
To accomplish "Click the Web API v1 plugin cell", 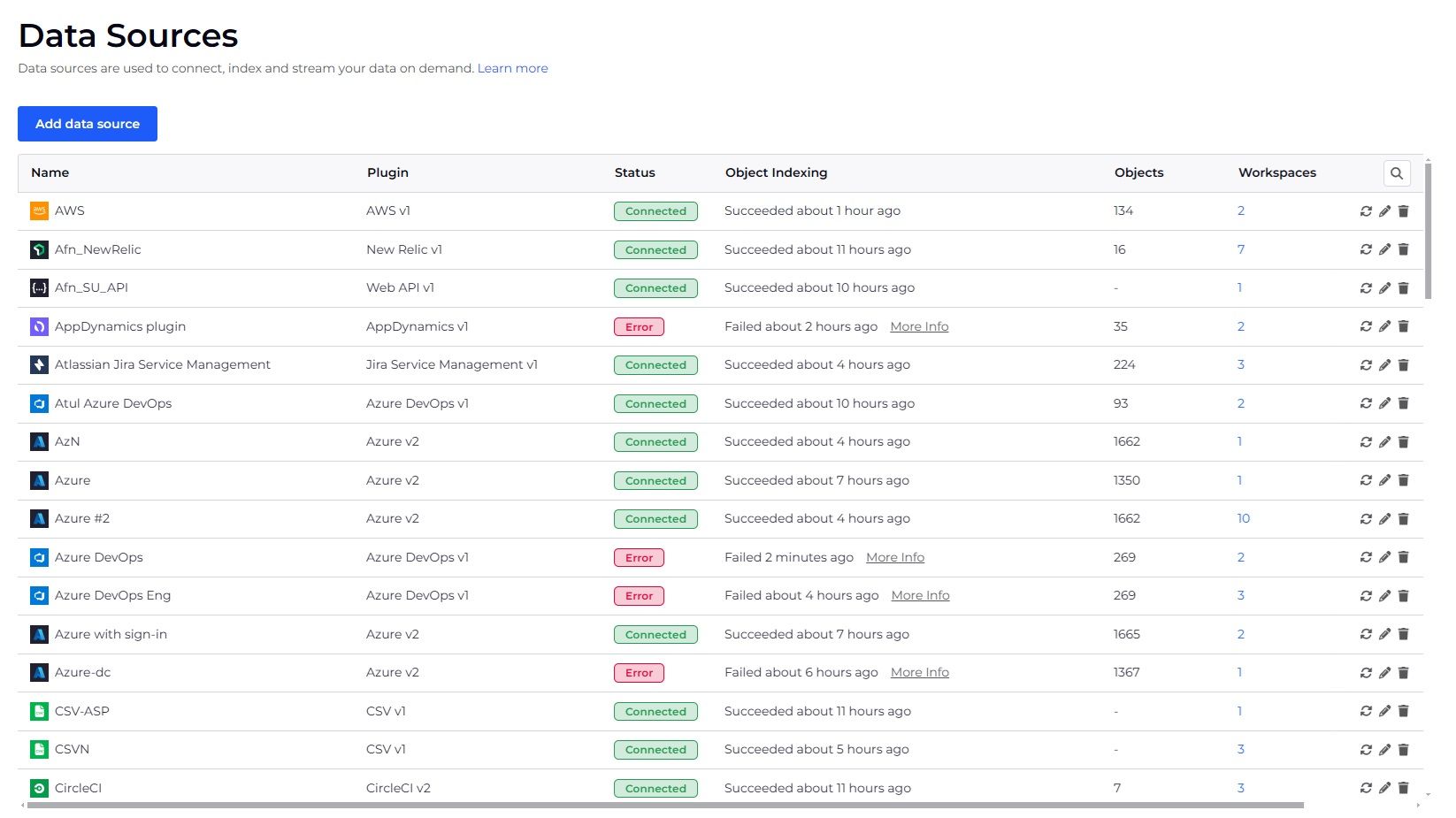I will pyautogui.click(x=400, y=287).
